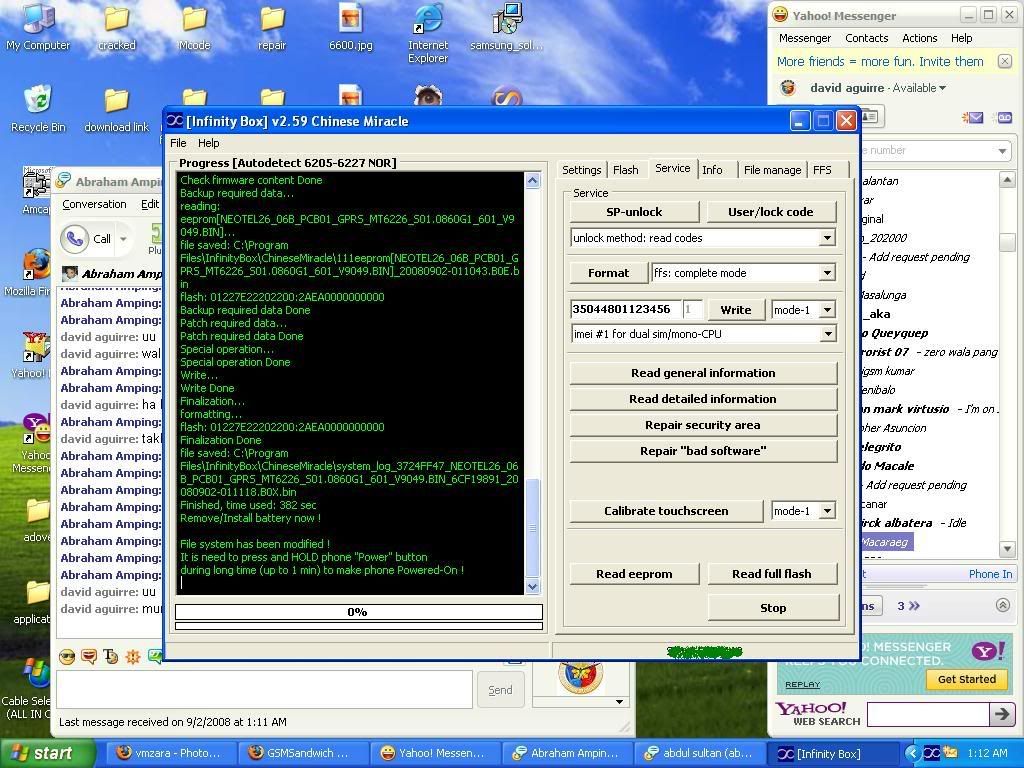Image resolution: width=1024 pixels, height=768 pixels.
Task: Launch Internet Explorer desktop shortcut
Action: point(428,33)
